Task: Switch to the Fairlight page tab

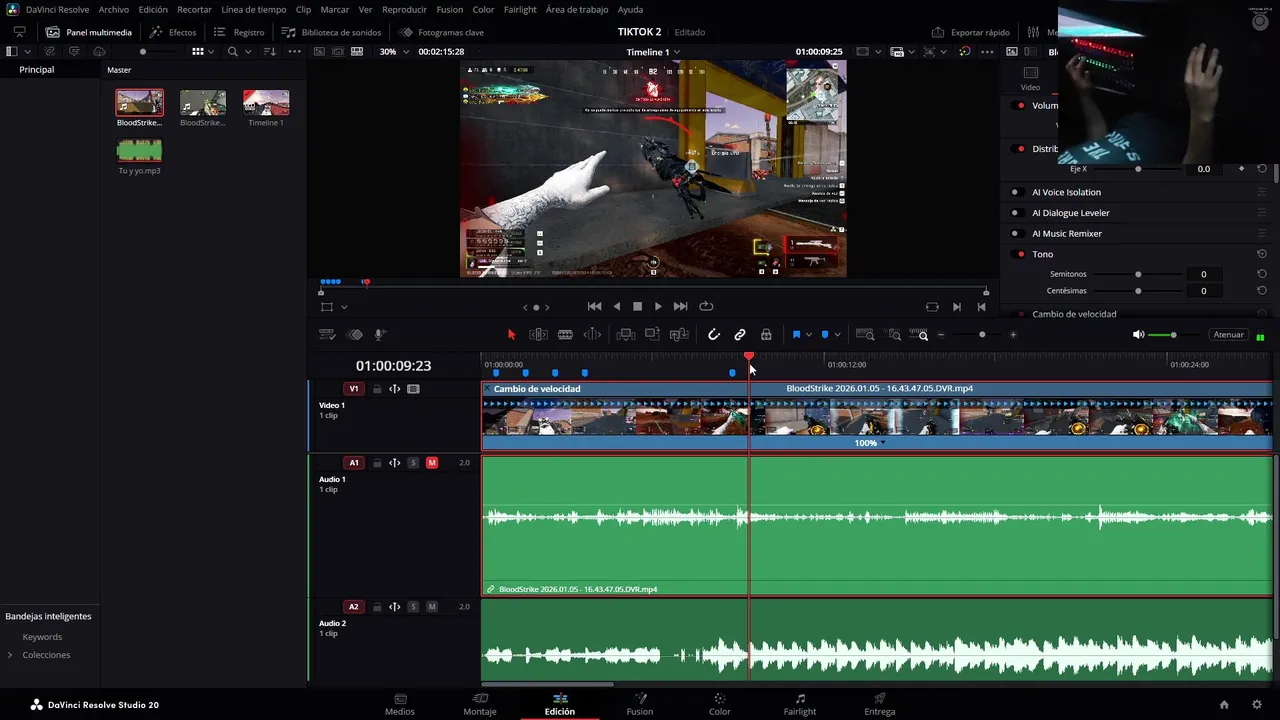Action: [800, 705]
